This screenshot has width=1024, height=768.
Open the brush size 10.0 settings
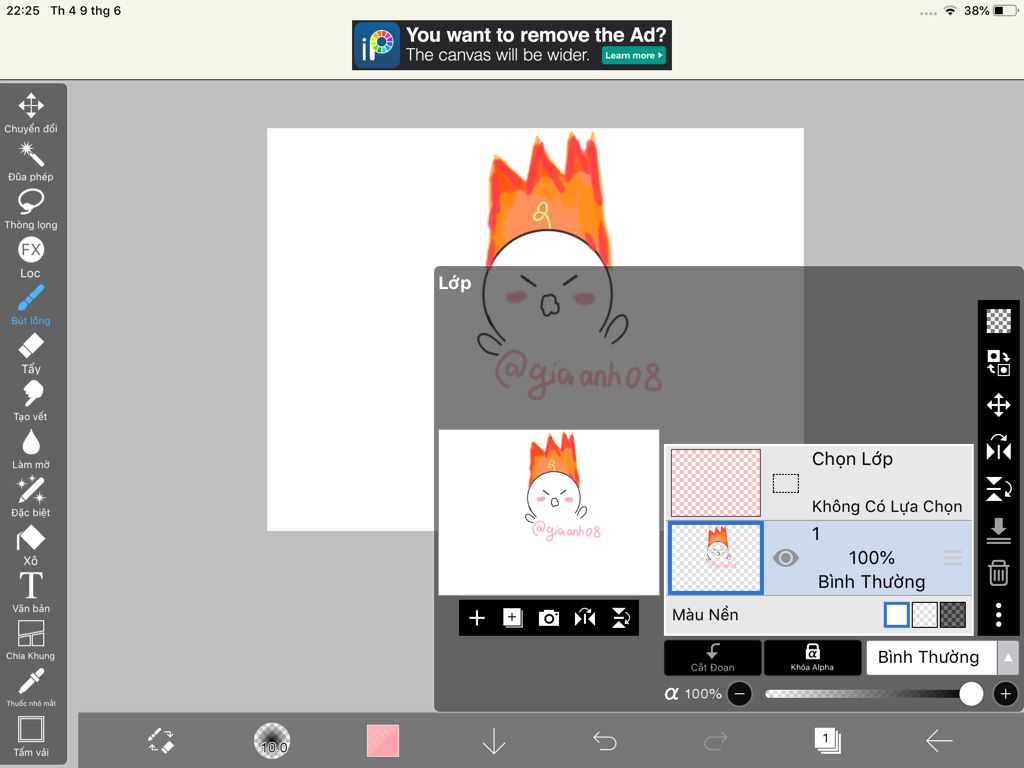click(x=272, y=741)
